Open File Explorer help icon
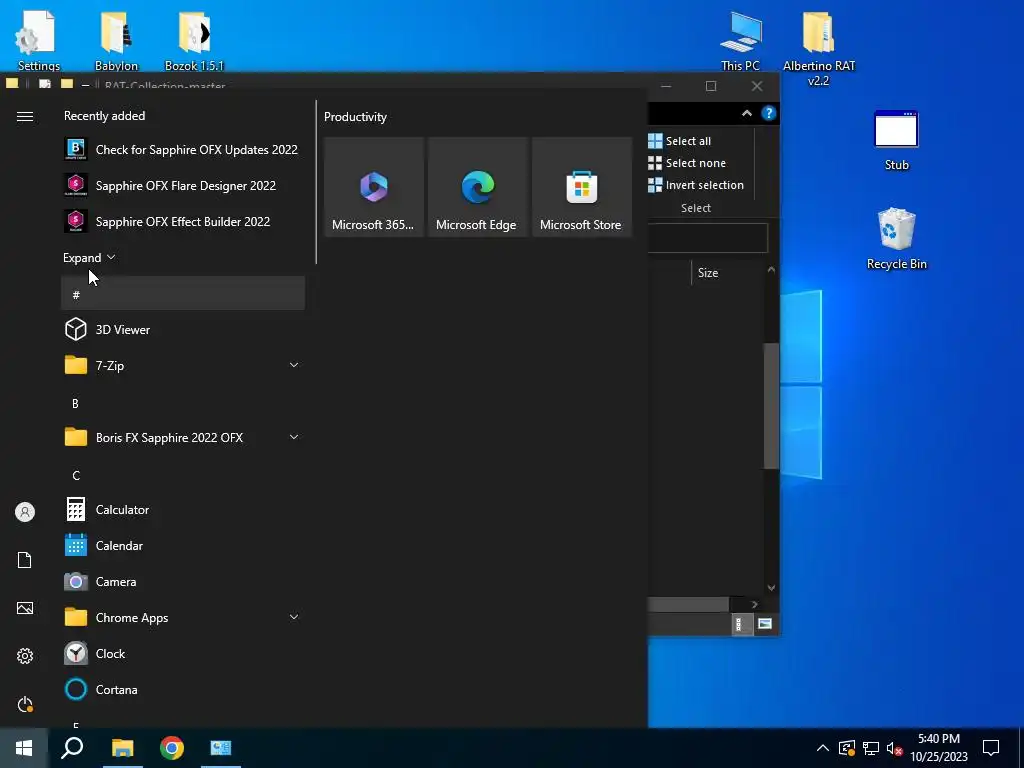Image resolution: width=1024 pixels, height=768 pixels. tap(769, 113)
